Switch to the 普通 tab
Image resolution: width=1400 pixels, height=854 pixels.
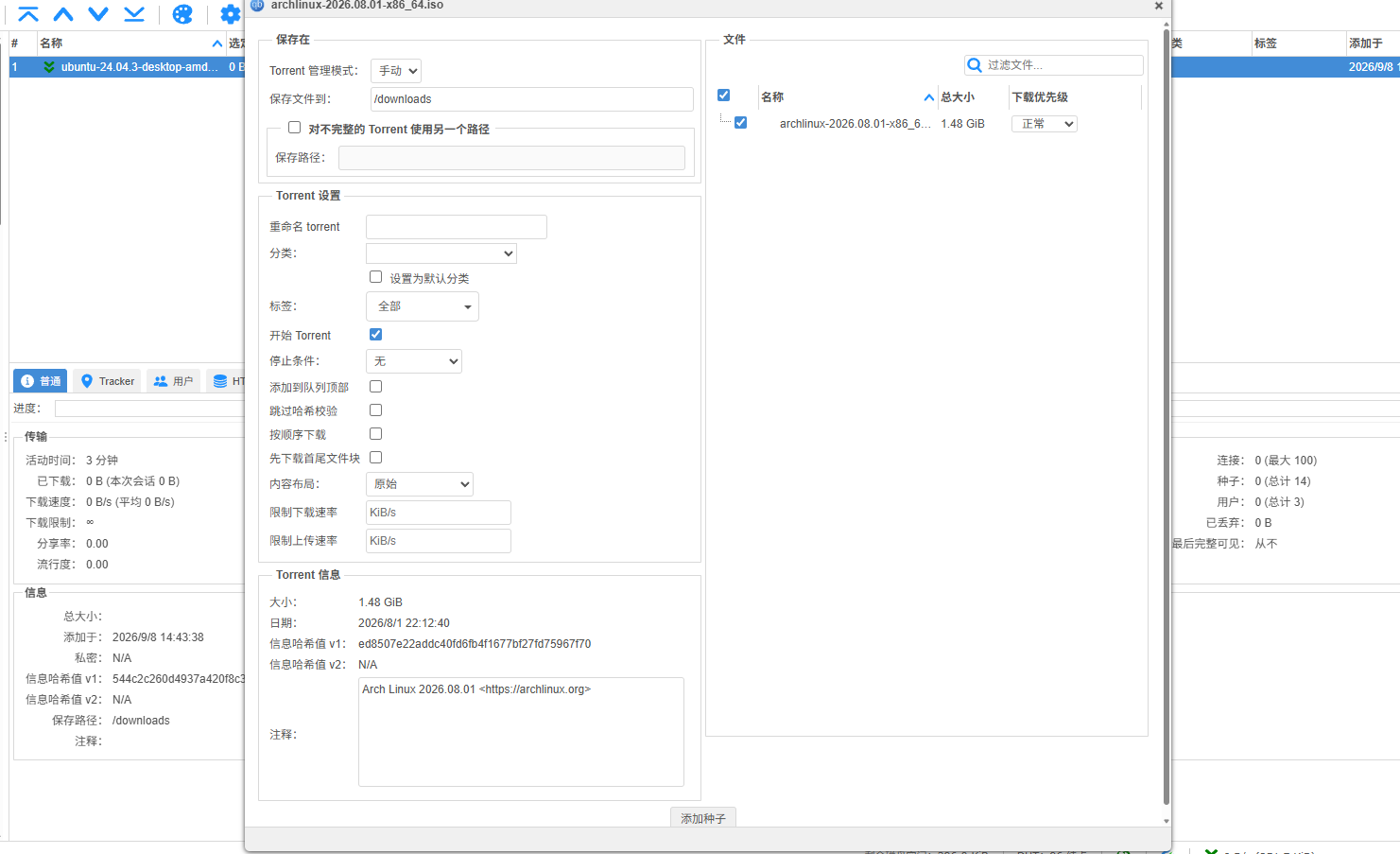[41, 381]
